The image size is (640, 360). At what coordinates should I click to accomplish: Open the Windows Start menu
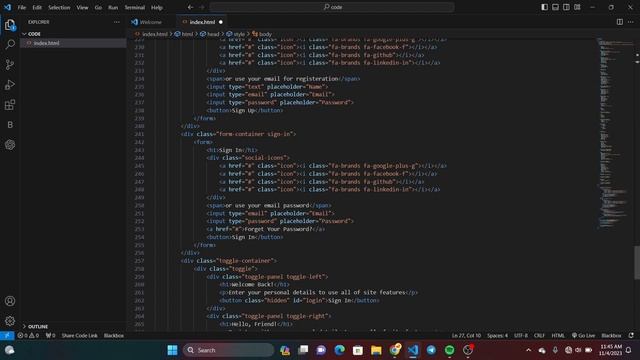pyautogui.click(x=172, y=350)
